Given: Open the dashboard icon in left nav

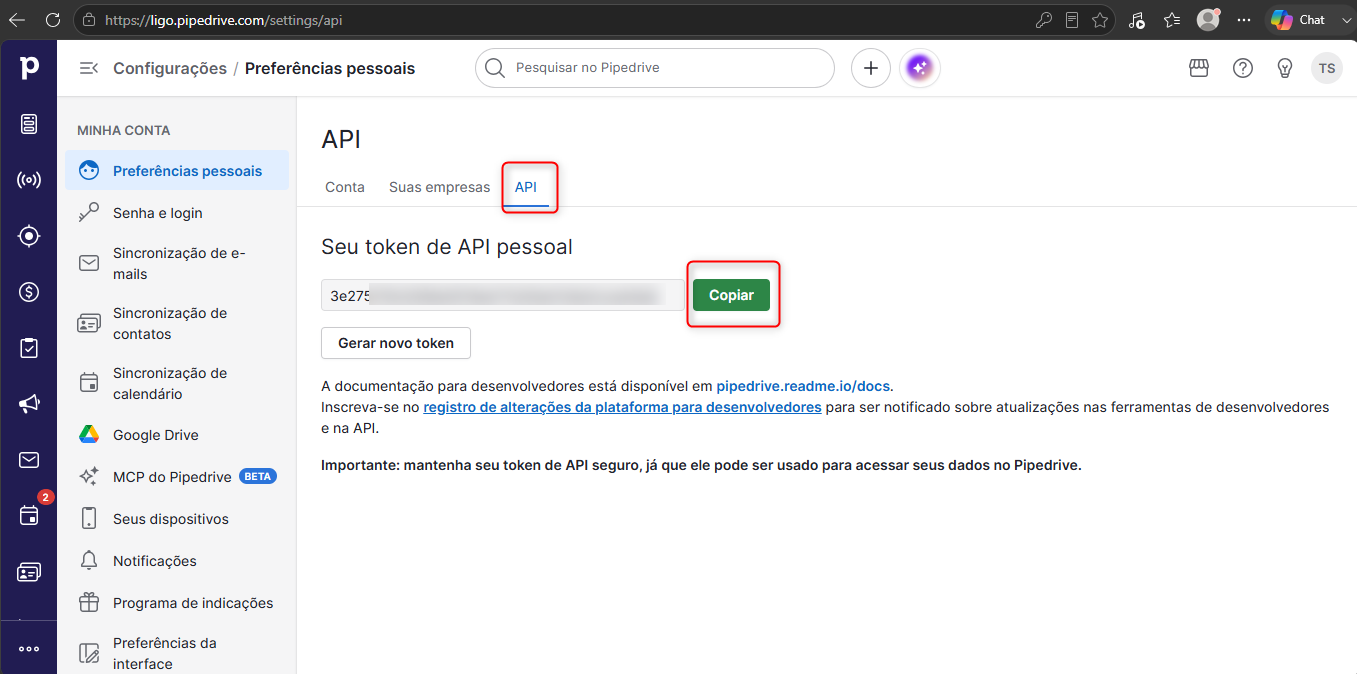Looking at the screenshot, I should tap(29, 124).
